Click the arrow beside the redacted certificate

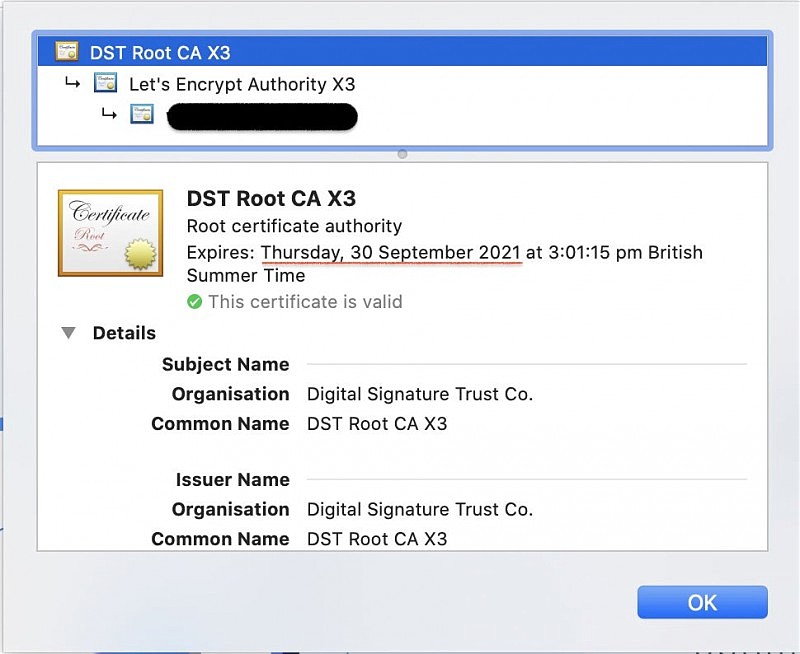(109, 114)
